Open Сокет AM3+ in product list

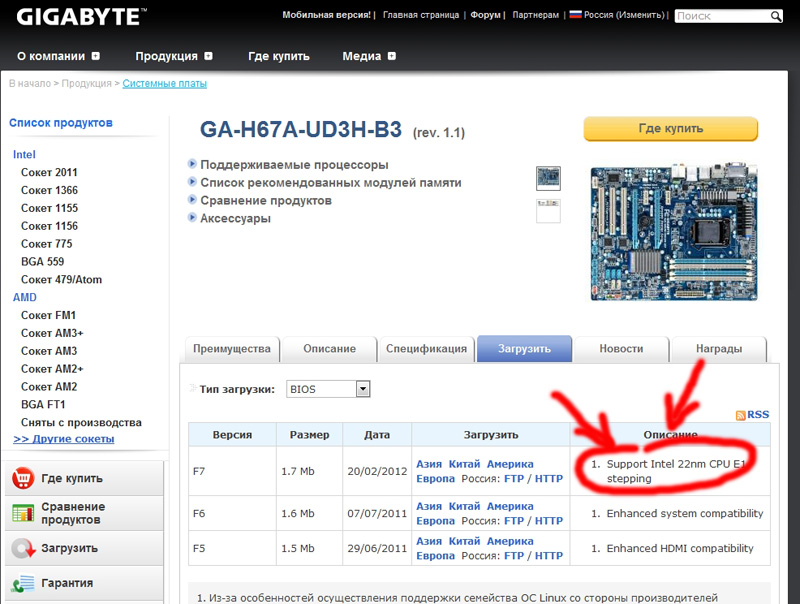52,333
